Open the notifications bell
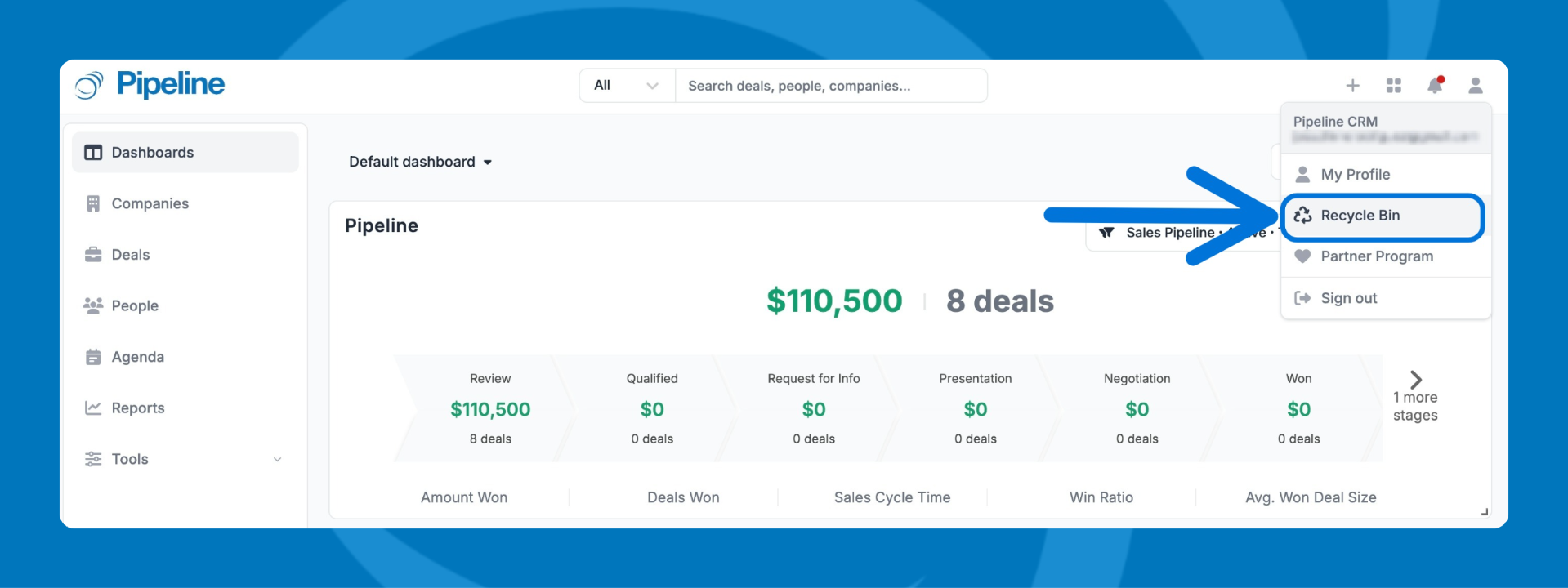The width and height of the screenshot is (1568, 588). pyautogui.click(x=1435, y=86)
